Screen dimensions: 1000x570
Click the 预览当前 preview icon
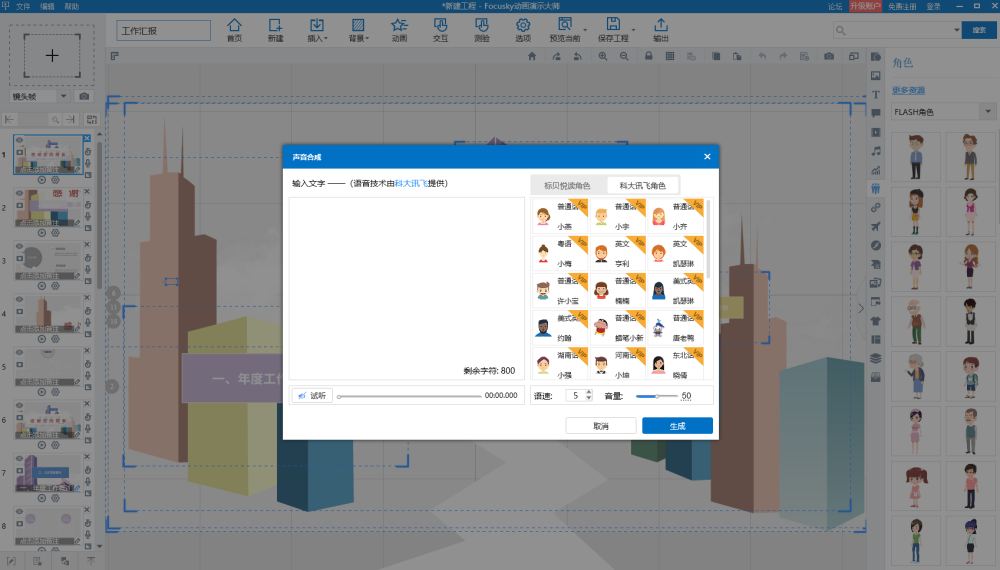pyautogui.click(x=564, y=29)
